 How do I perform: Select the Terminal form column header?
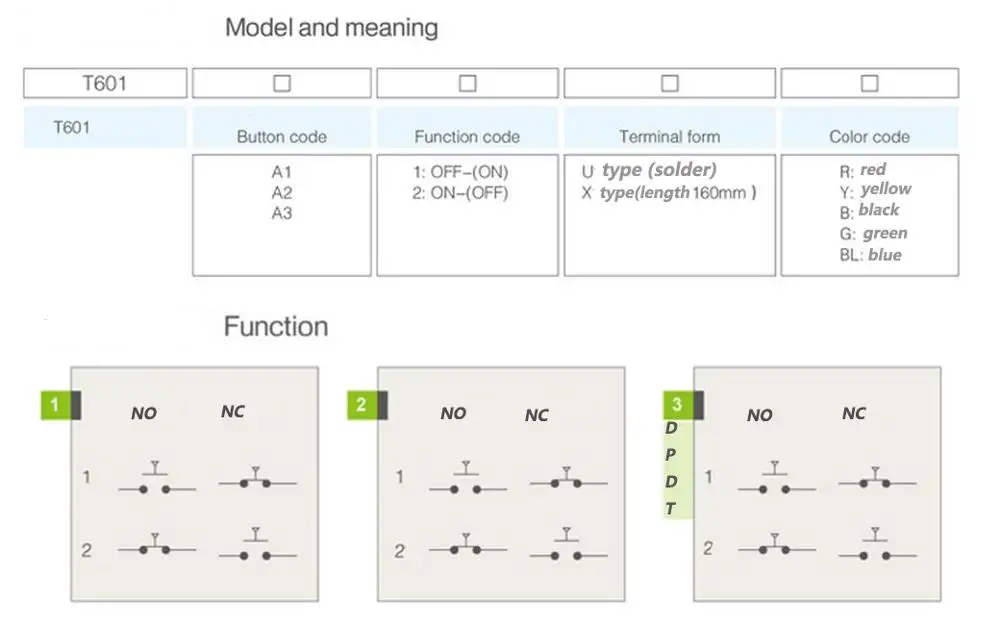(669, 137)
